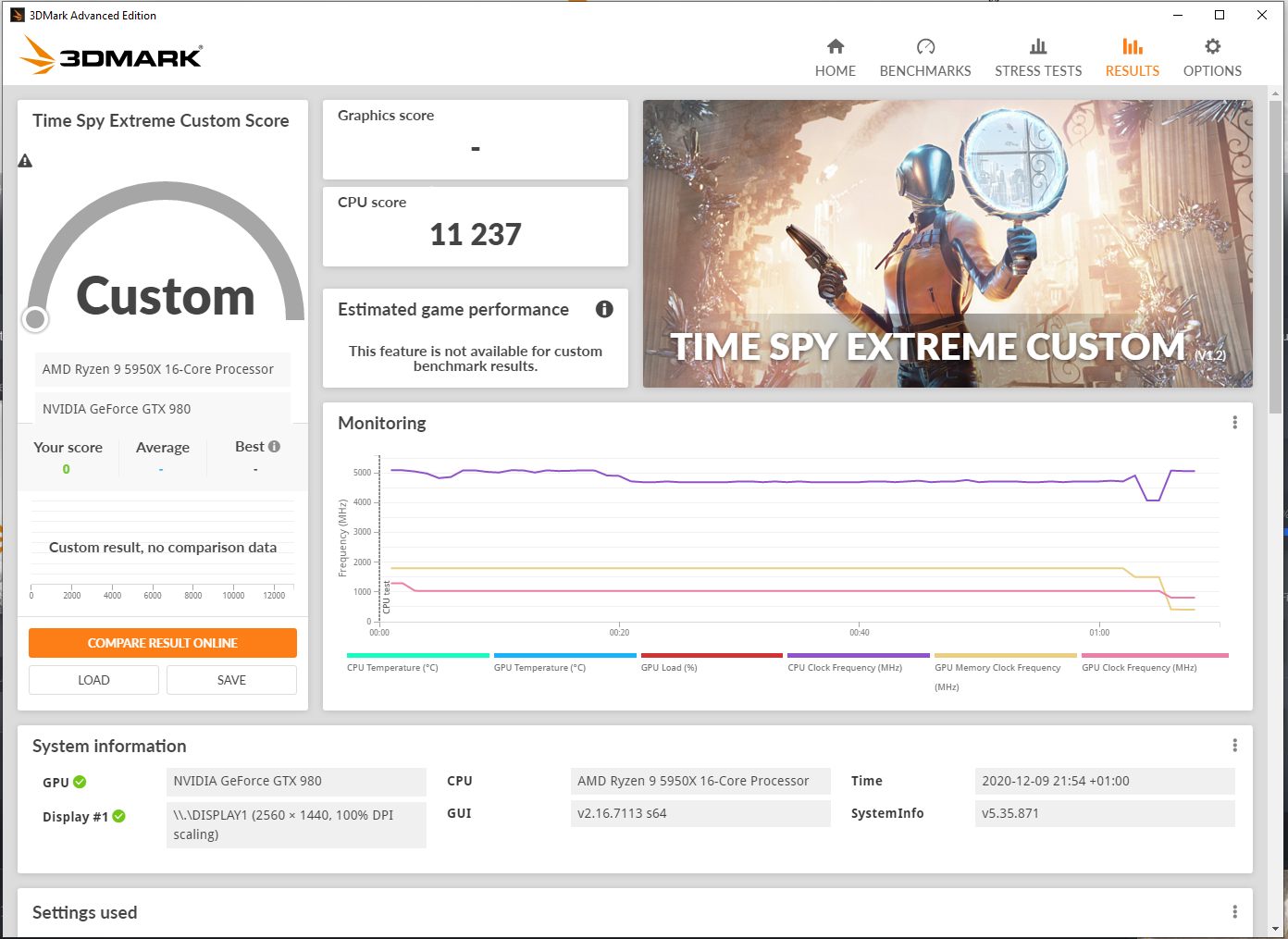Open the Settings used three-dot menu
1288x939 pixels.
click(1234, 912)
